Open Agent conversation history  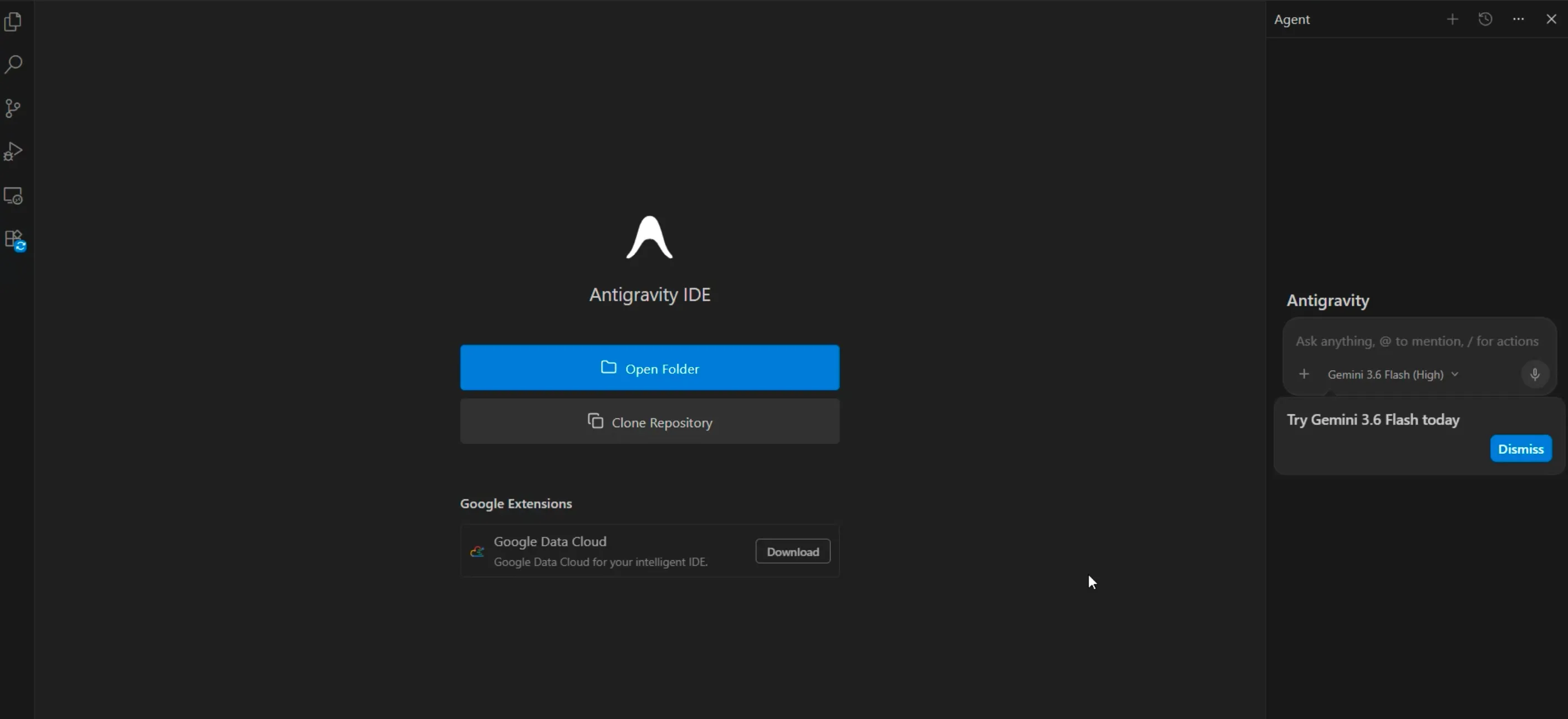coord(1485,19)
